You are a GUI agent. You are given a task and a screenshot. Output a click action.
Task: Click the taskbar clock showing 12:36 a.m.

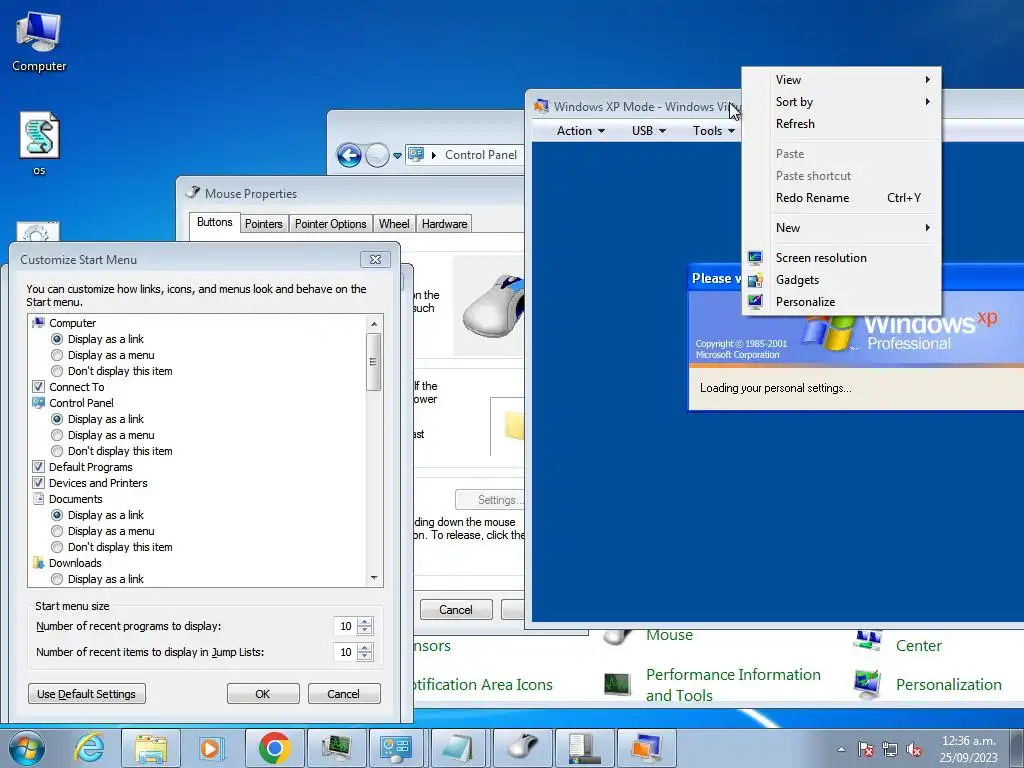(968, 748)
